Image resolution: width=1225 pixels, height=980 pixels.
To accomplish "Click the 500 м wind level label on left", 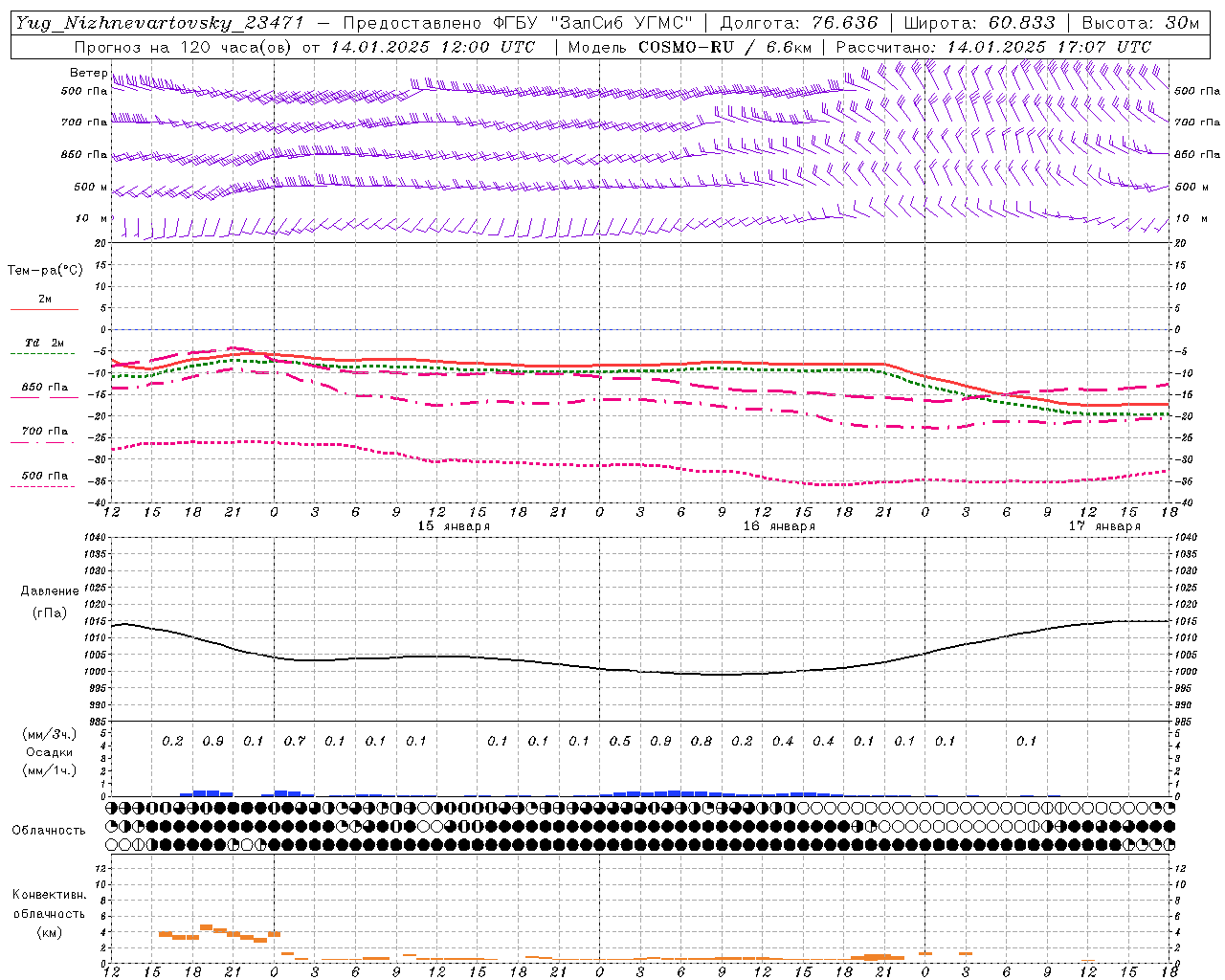I will (91, 187).
